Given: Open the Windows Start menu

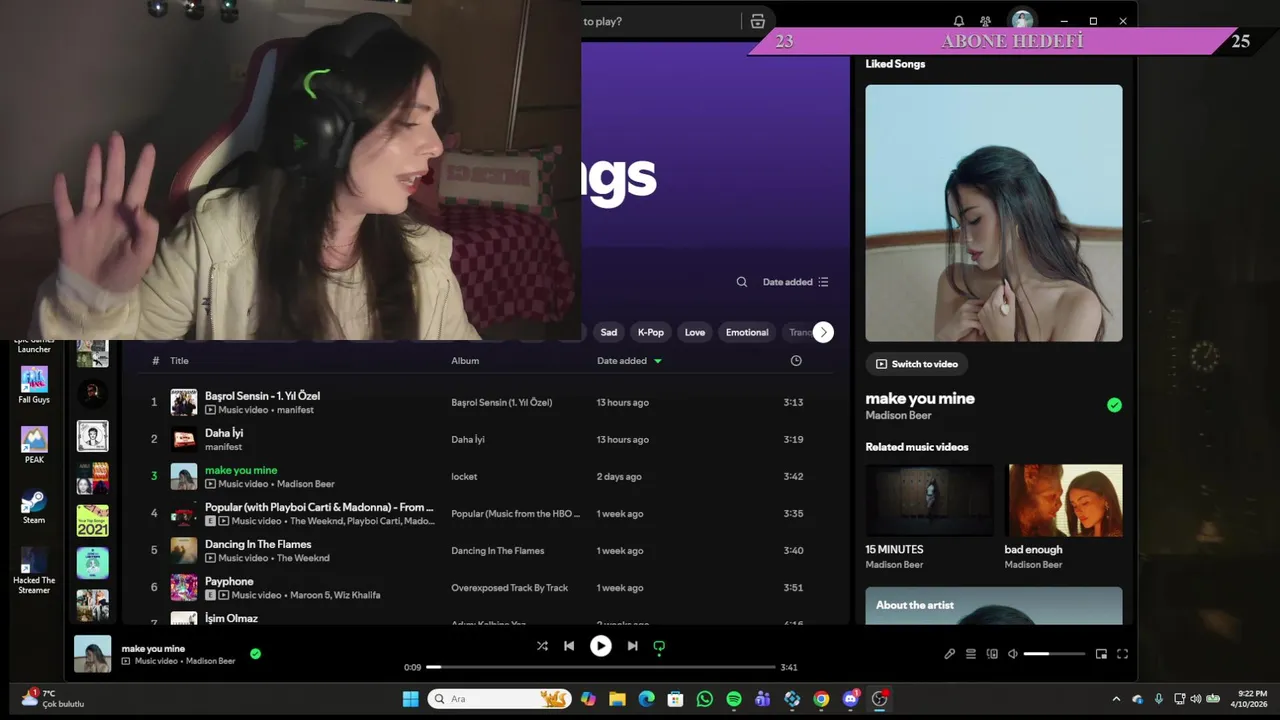Looking at the screenshot, I should pos(411,699).
